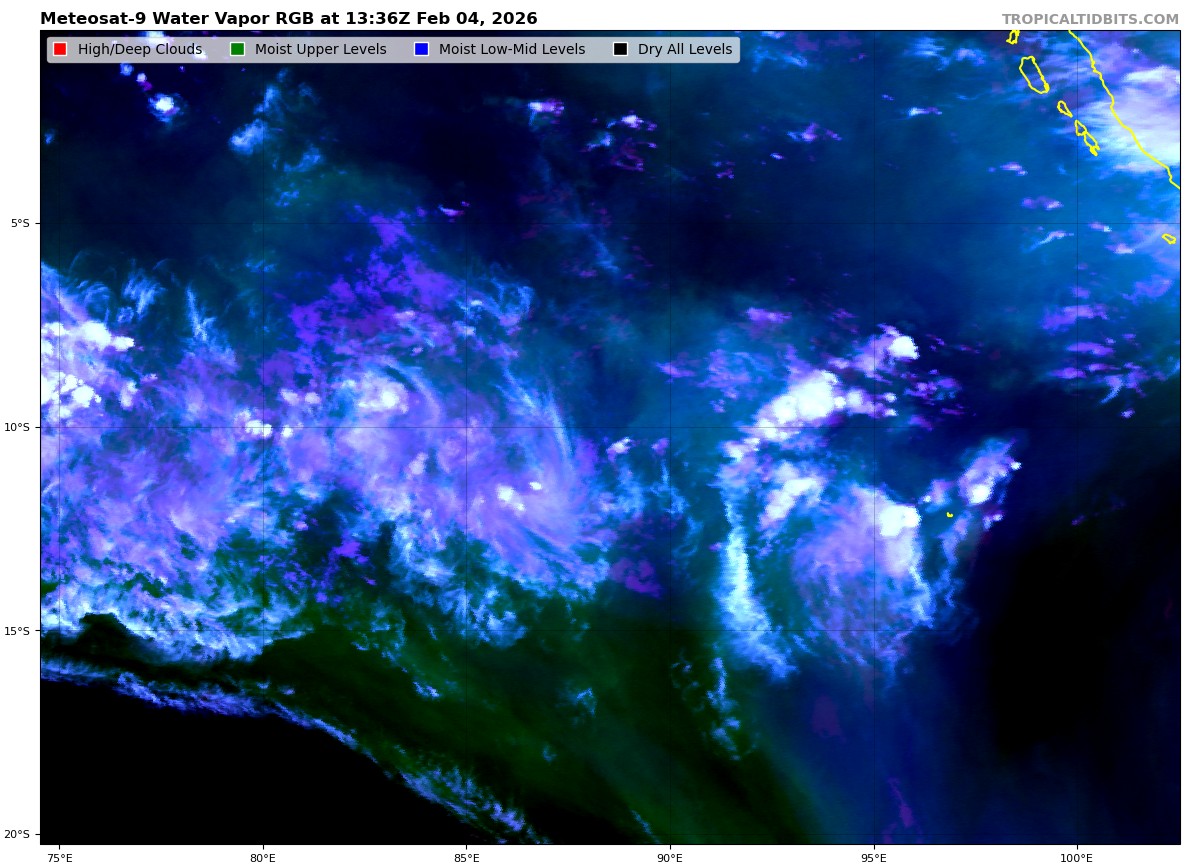
Task: Select the Moist Upper Levels legend label
Action: pos(320,50)
